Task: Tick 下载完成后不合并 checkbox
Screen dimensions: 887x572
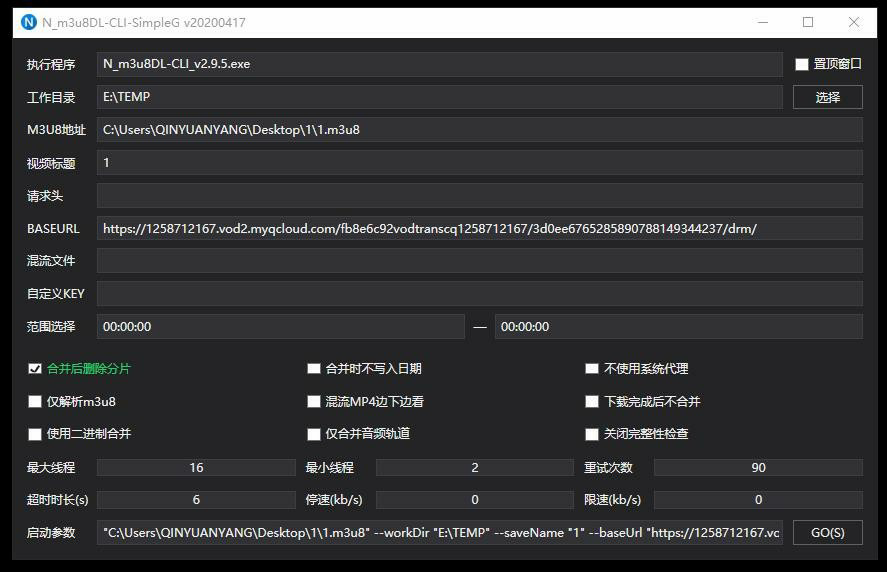Action: coord(592,402)
